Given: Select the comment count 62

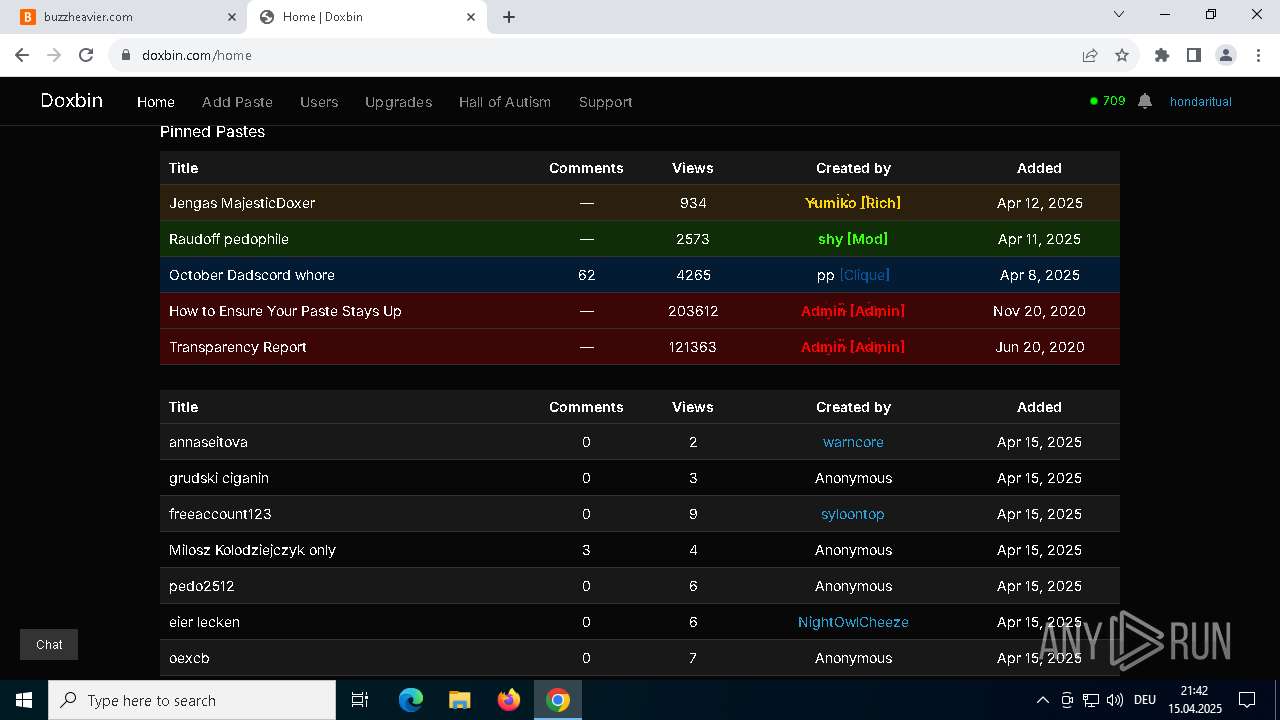Looking at the screenshot, I should click(x=586, y=275).
